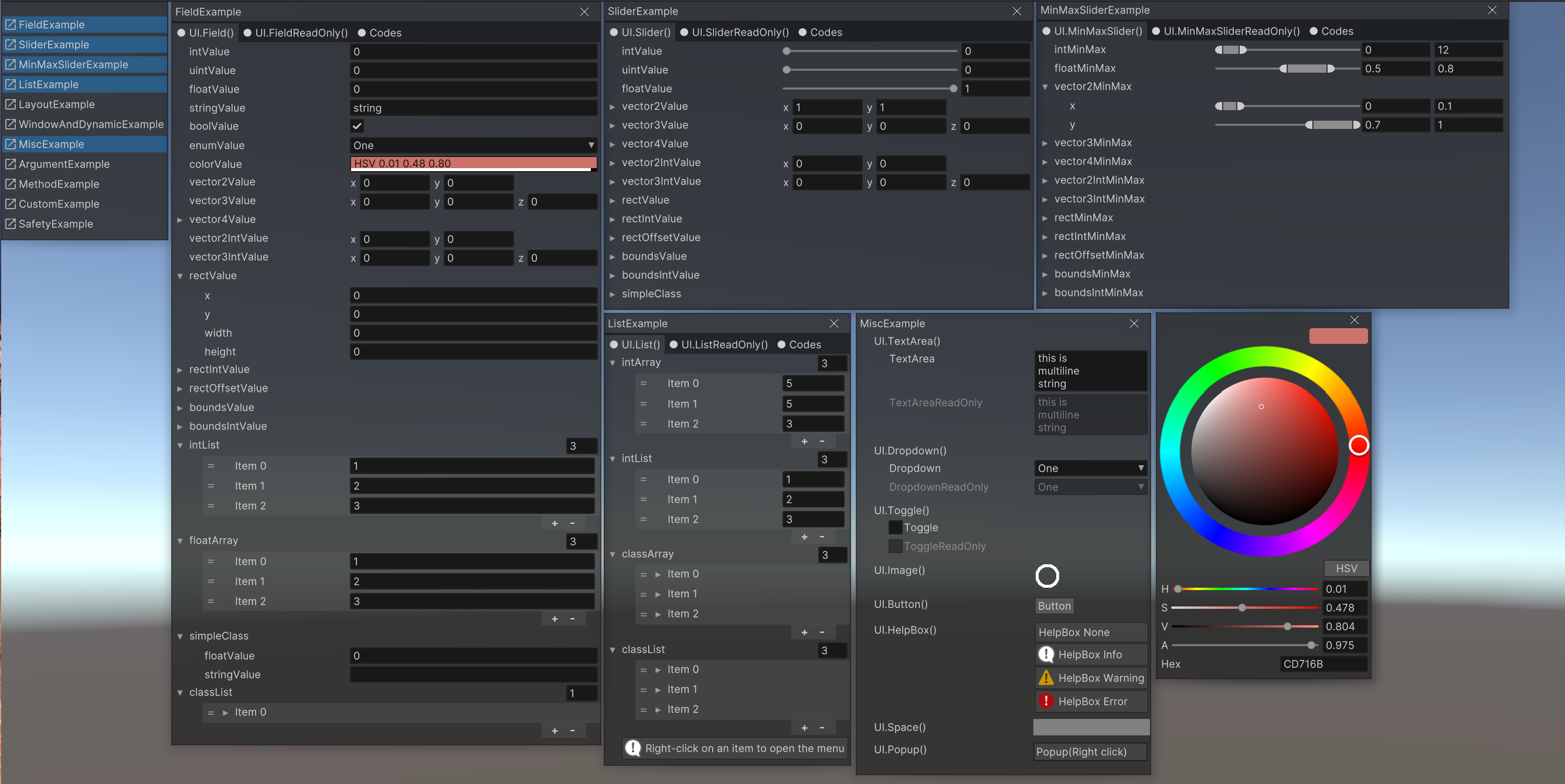Click the colorValue HSV swatch
1565x784 pixels.
(472, 163)
